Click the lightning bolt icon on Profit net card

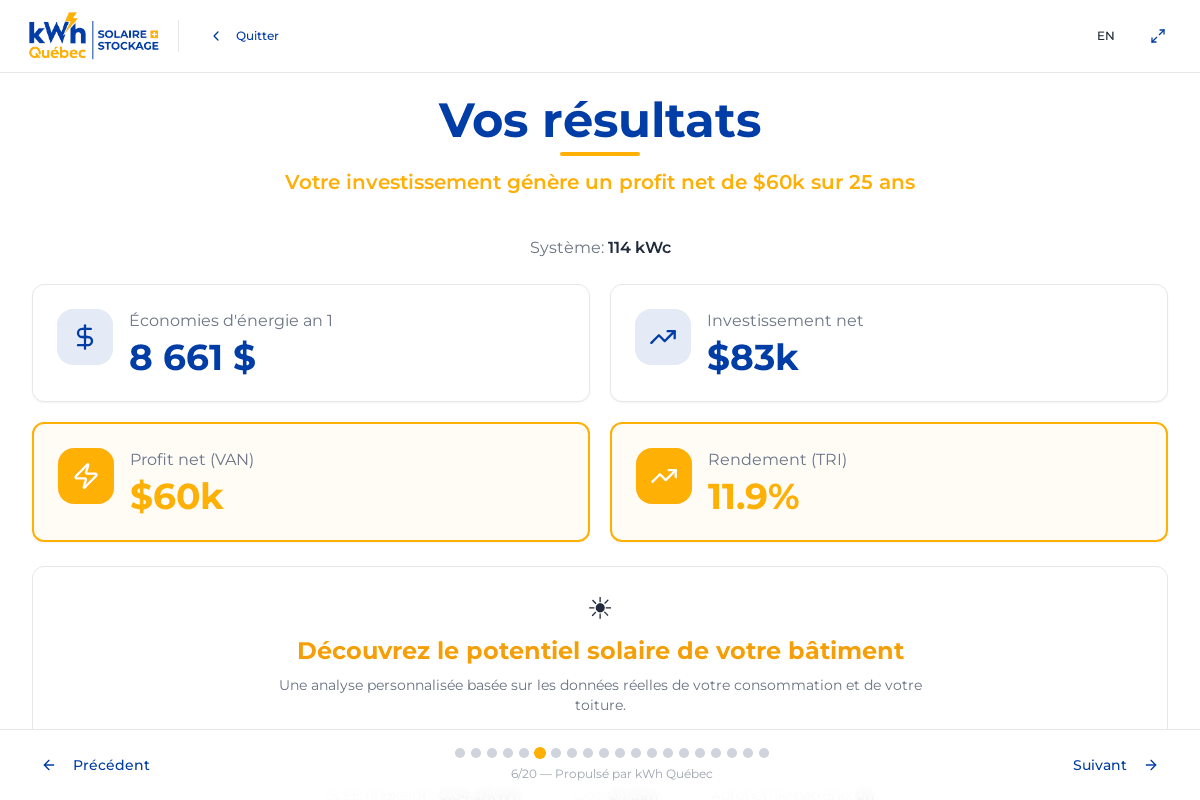coord(85,476)
